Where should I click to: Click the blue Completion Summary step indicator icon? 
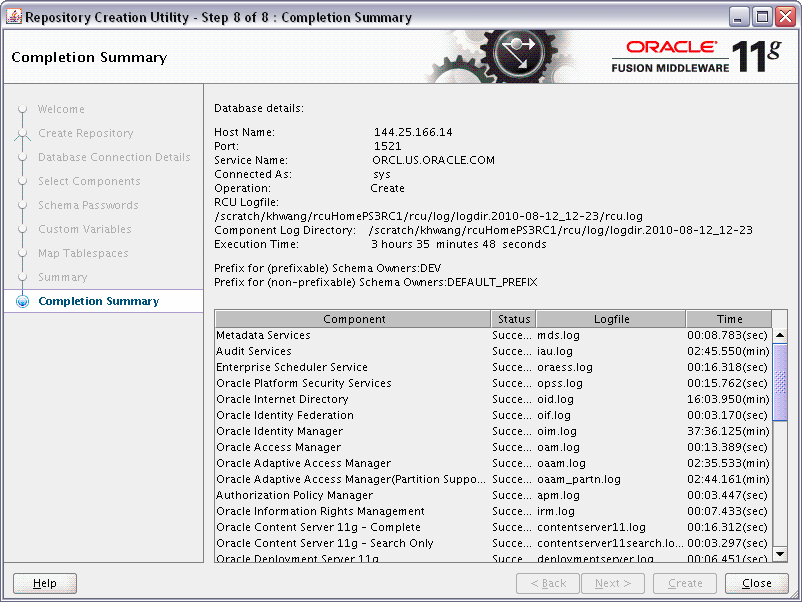coord(23,300)
